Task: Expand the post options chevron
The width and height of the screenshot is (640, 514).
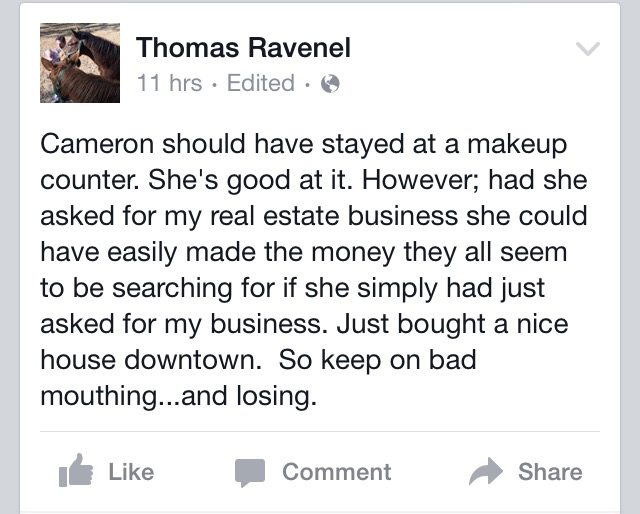Action: pos(589,49)
